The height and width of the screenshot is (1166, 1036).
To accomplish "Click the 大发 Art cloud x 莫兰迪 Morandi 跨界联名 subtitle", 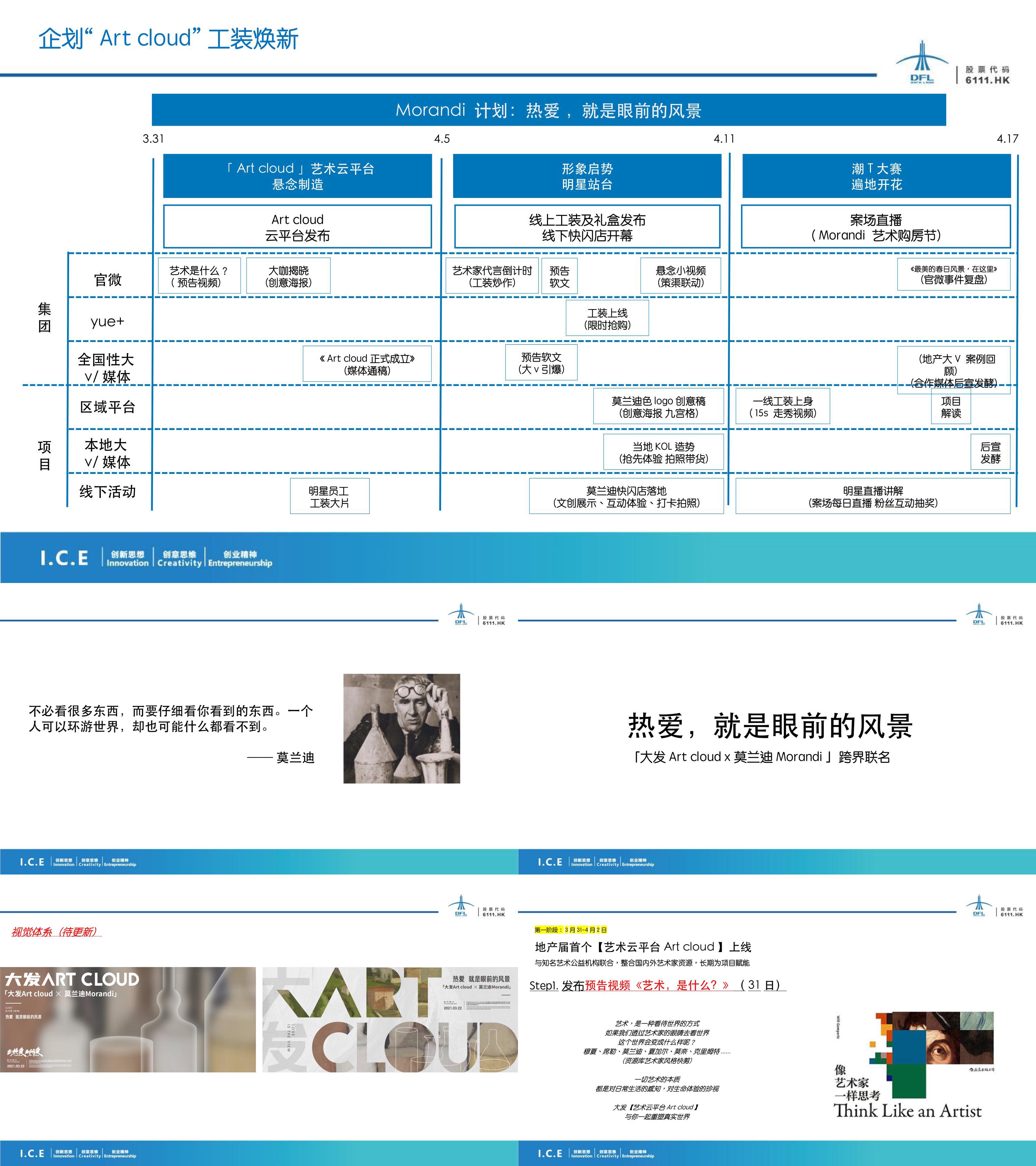I will (x=761, y=757).
